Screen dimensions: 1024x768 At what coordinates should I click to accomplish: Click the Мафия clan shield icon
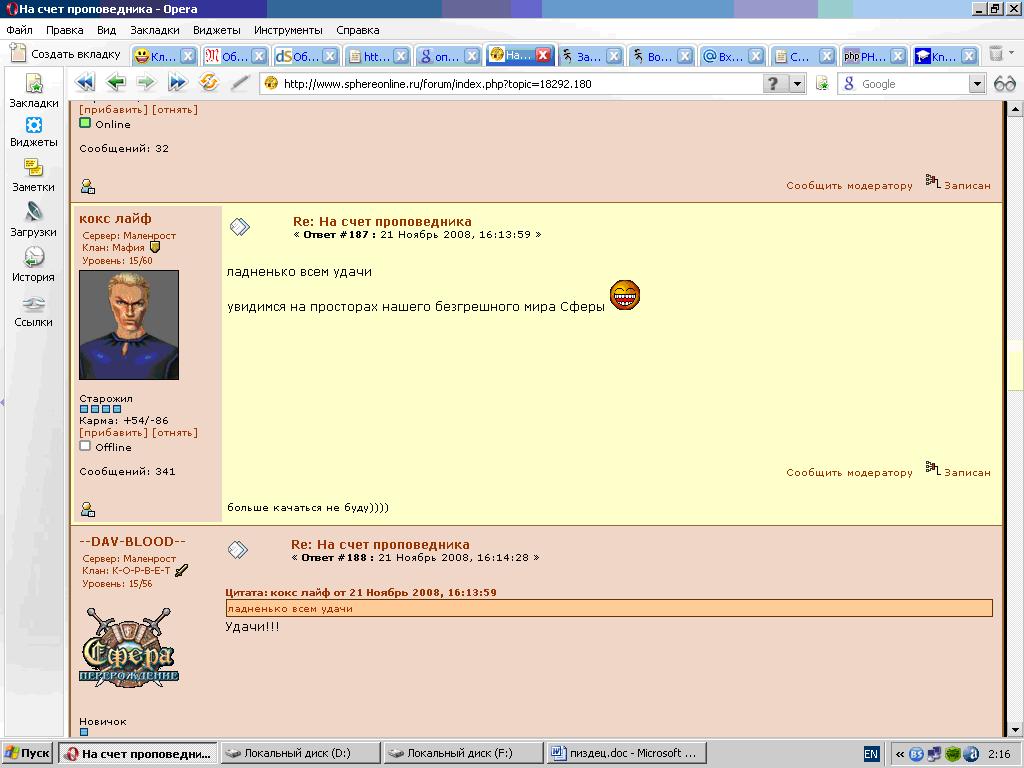click(155, 248)
